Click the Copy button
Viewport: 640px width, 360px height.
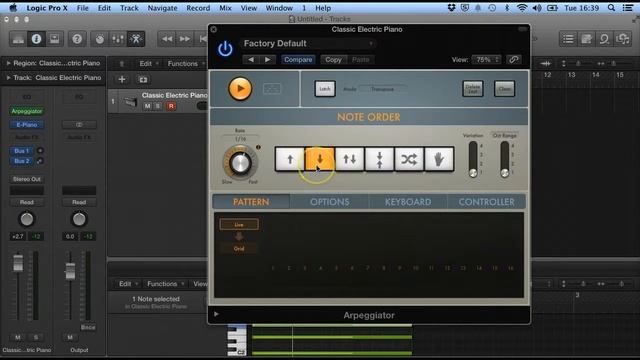[333, 60]
